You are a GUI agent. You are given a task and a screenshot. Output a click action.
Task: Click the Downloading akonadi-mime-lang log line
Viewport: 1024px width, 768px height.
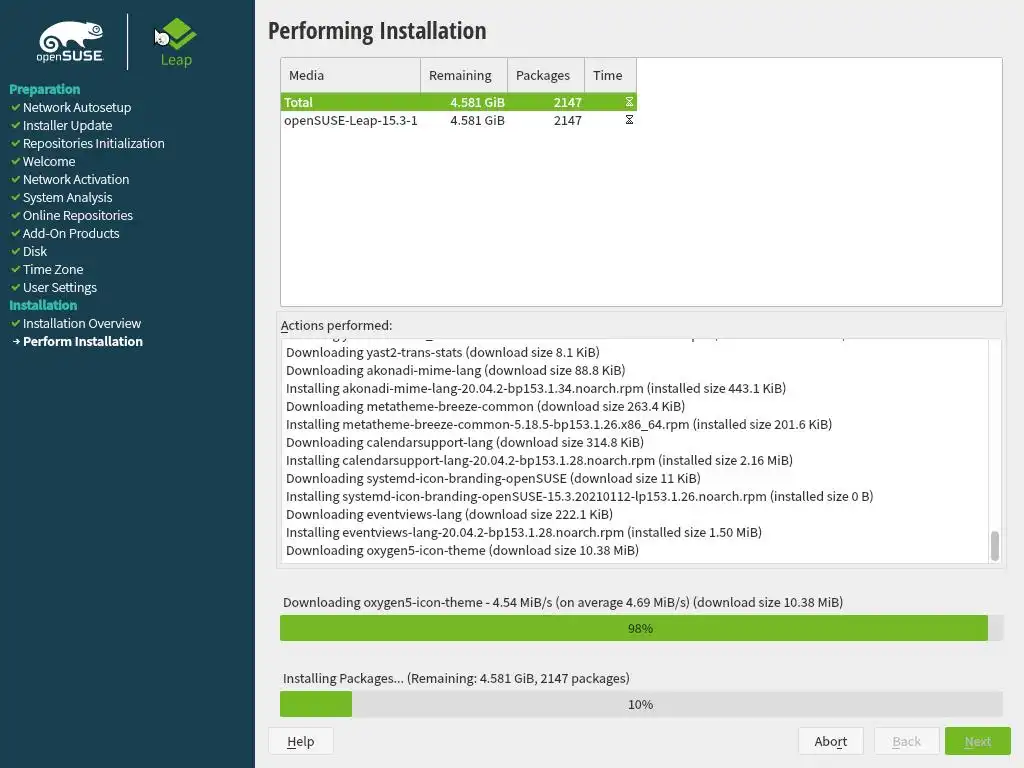pyautogui.click(x=455, y=370)
